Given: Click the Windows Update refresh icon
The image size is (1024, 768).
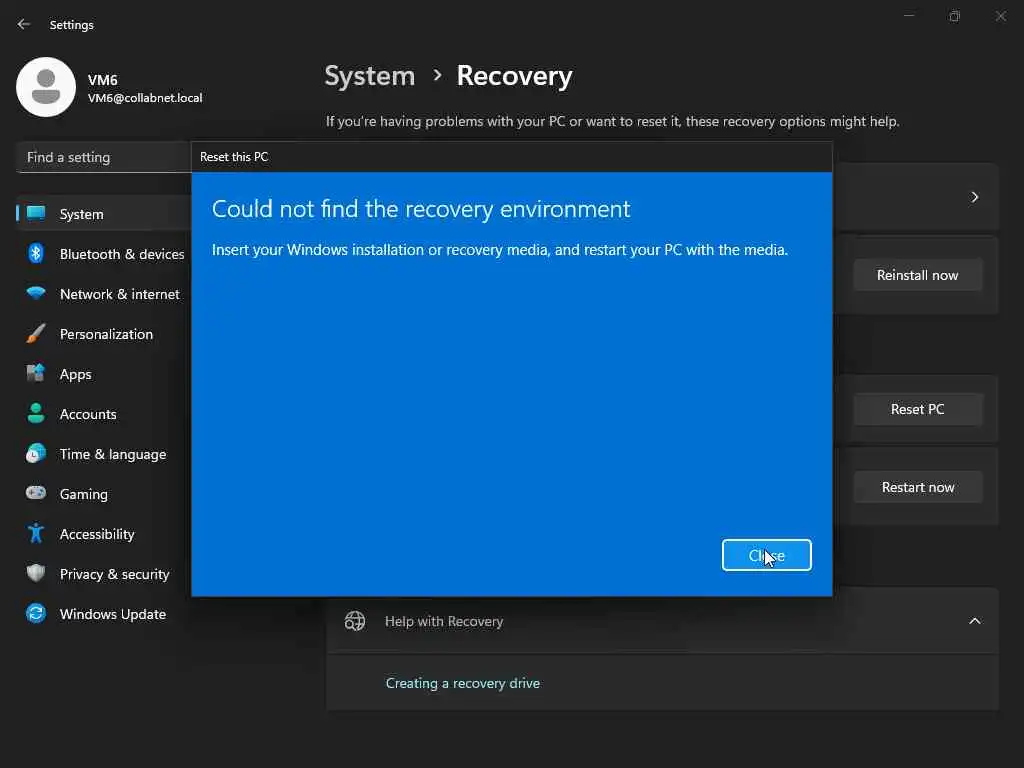Looking at the screenshot, I should pyautogui.click(x=36, y=613).
